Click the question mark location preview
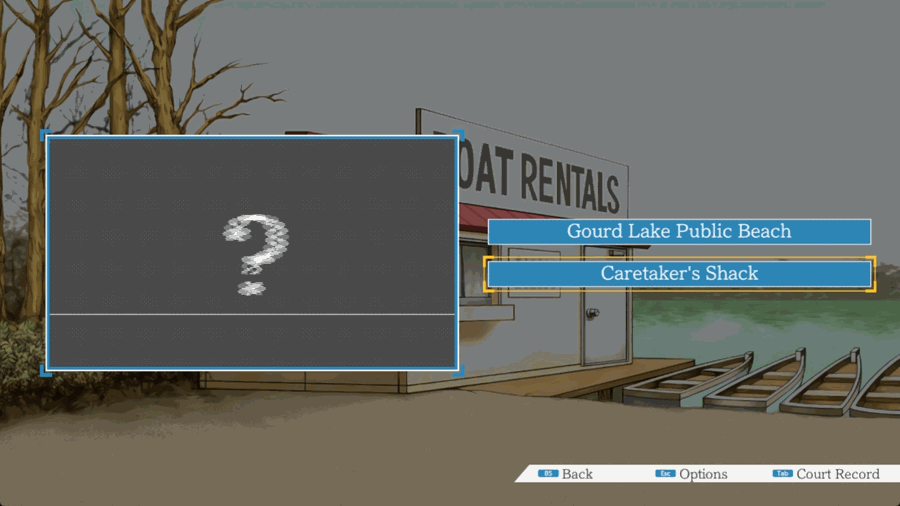Viewport: 900px width, 506px height. click(255, 255)
